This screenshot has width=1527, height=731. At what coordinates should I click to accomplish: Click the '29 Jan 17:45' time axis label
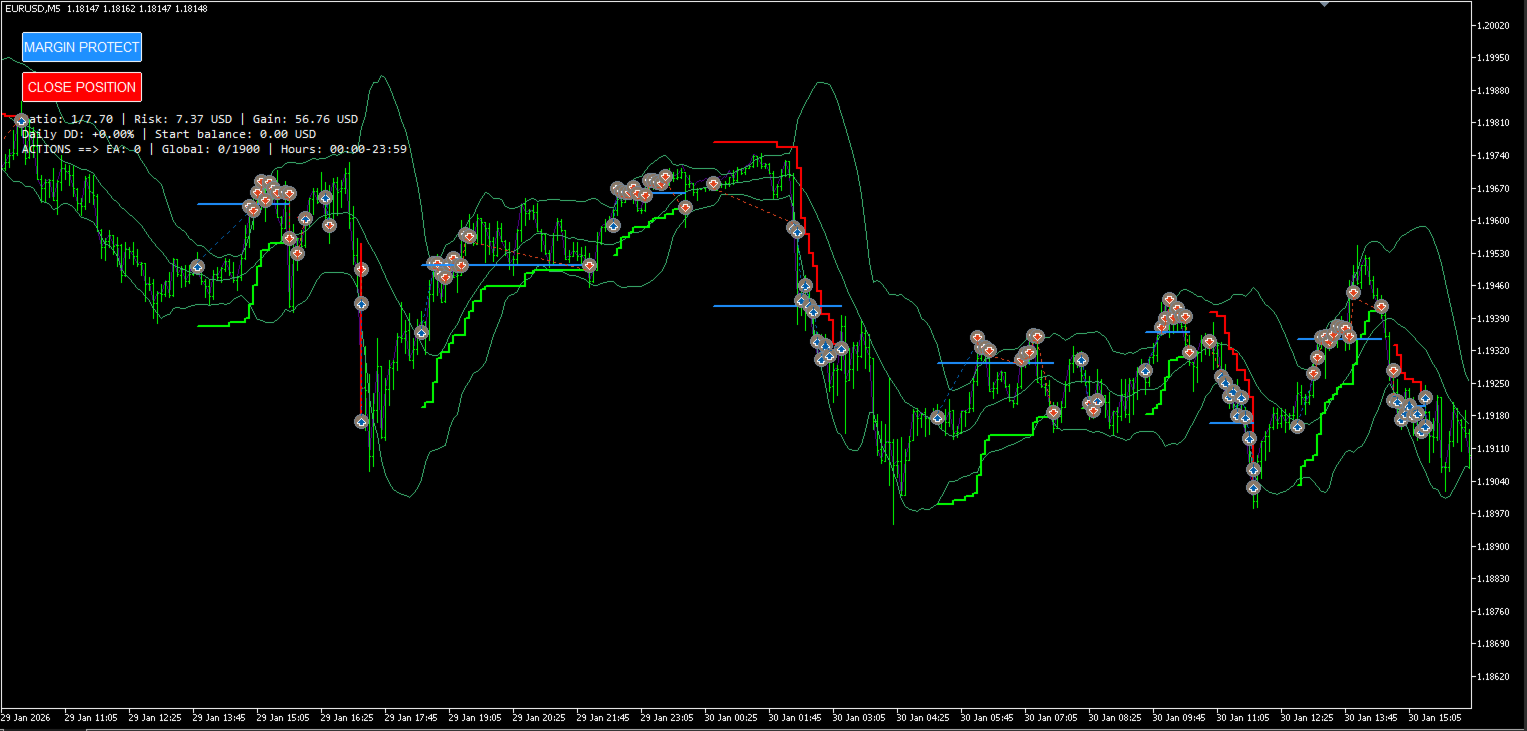411,718
